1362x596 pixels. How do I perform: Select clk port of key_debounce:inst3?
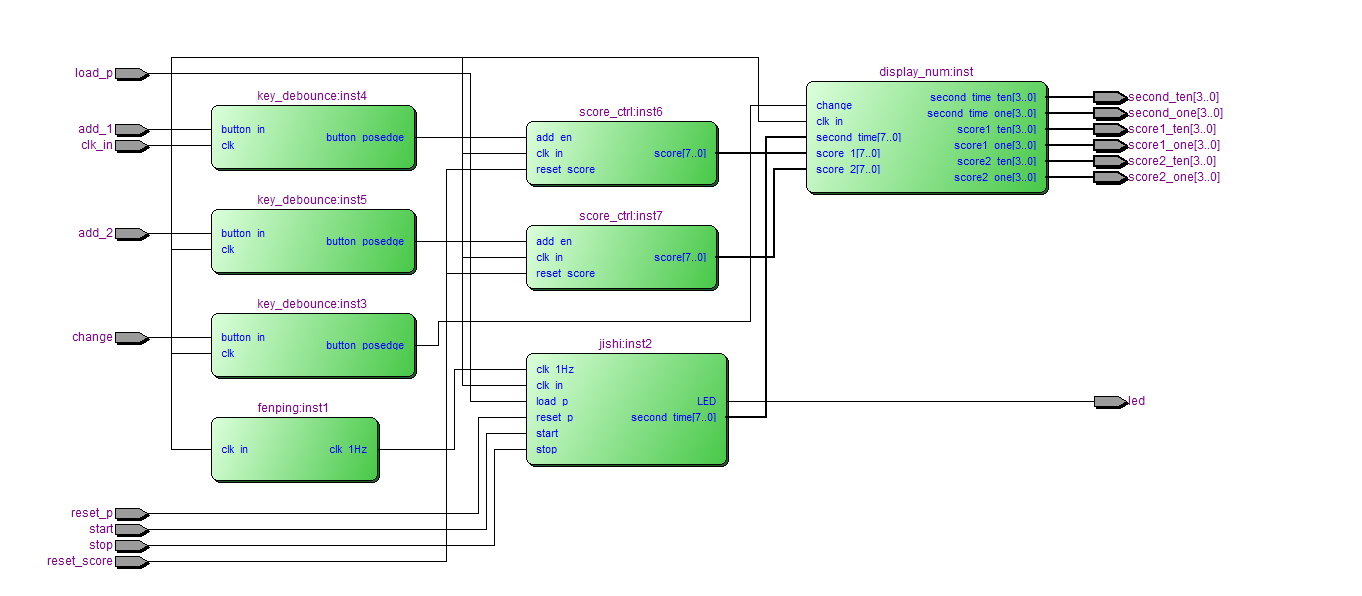point(228,354)
